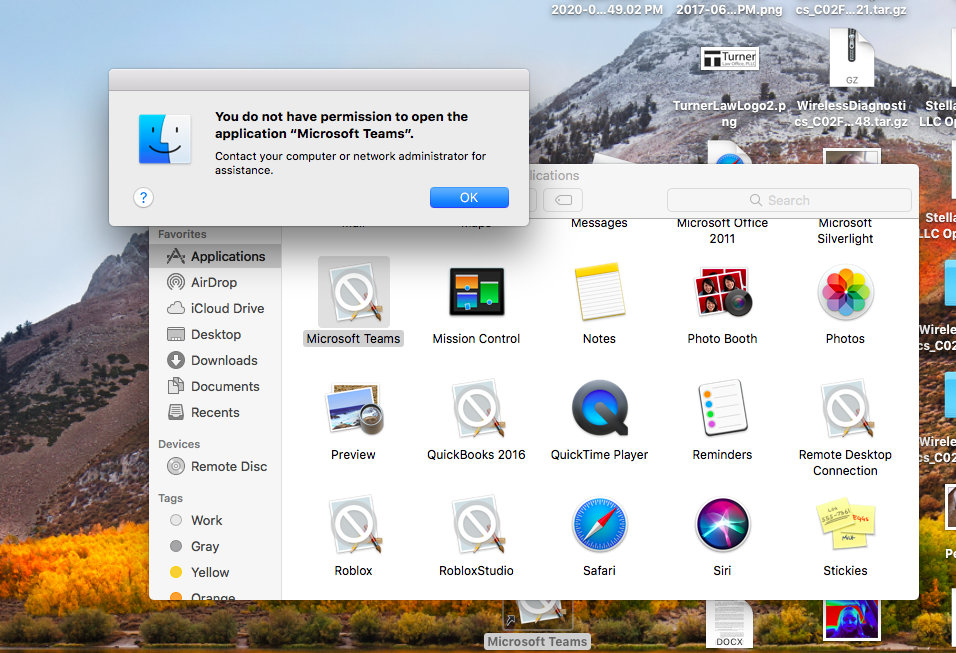956x653 pixels.
Task: Click OK in the permission dialog
Action: pos(469,198)
